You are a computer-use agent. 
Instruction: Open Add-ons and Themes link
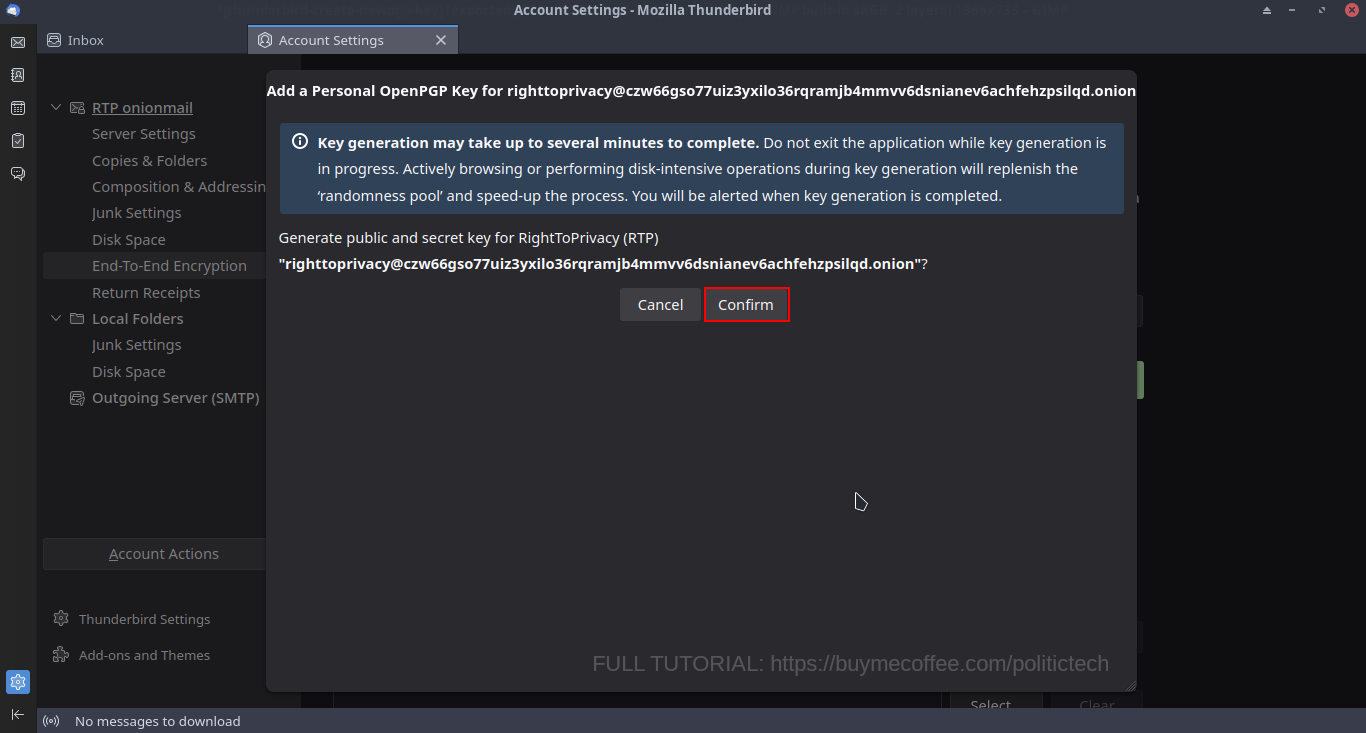[145, 655]
